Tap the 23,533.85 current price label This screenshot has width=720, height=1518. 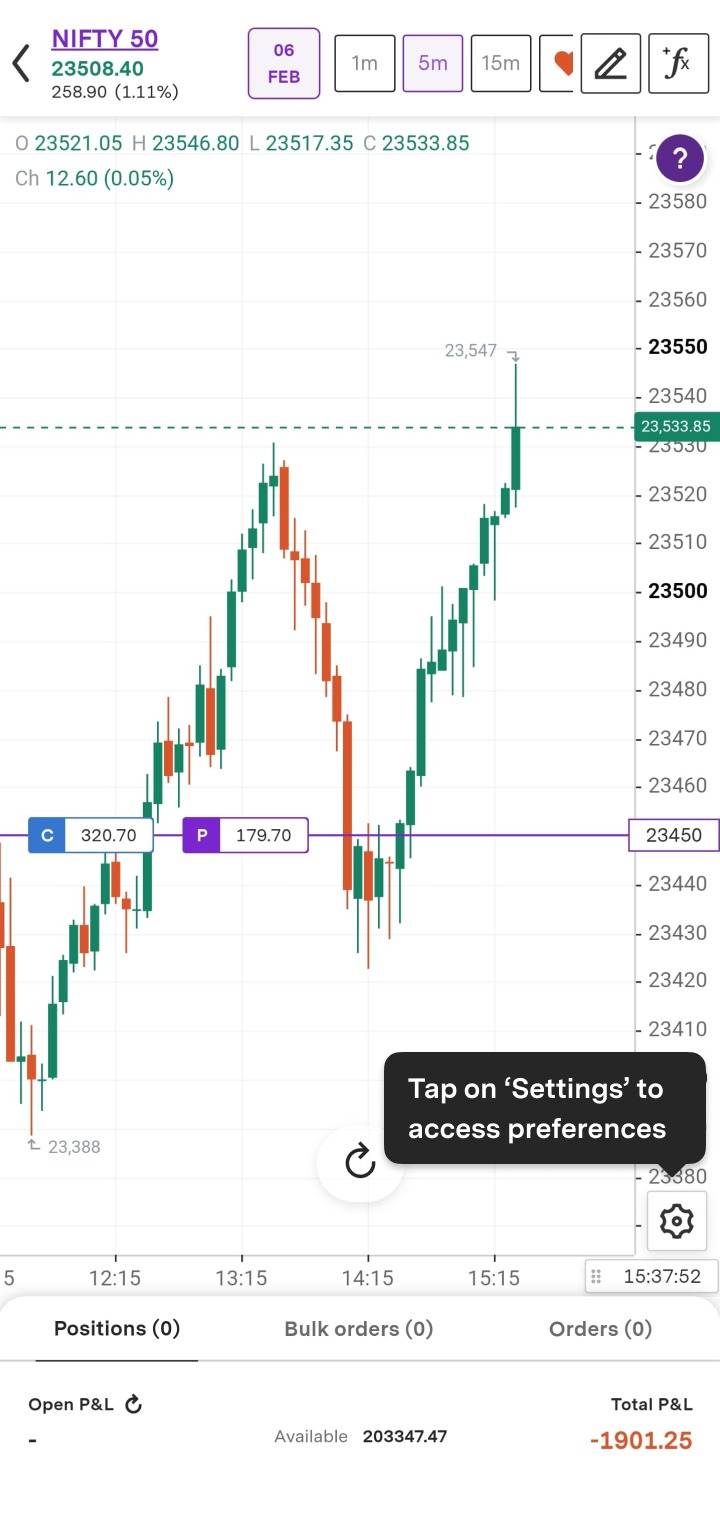676,427
